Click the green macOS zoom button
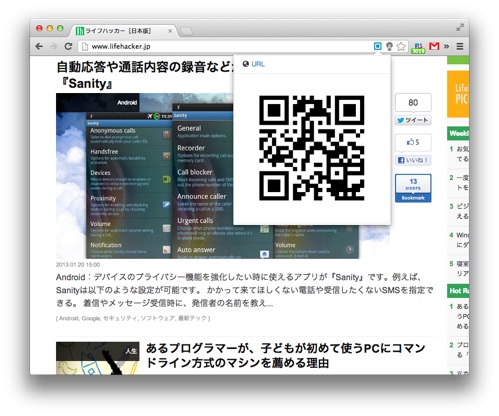This screenshot has height=416, width=499. click(60, 28)
